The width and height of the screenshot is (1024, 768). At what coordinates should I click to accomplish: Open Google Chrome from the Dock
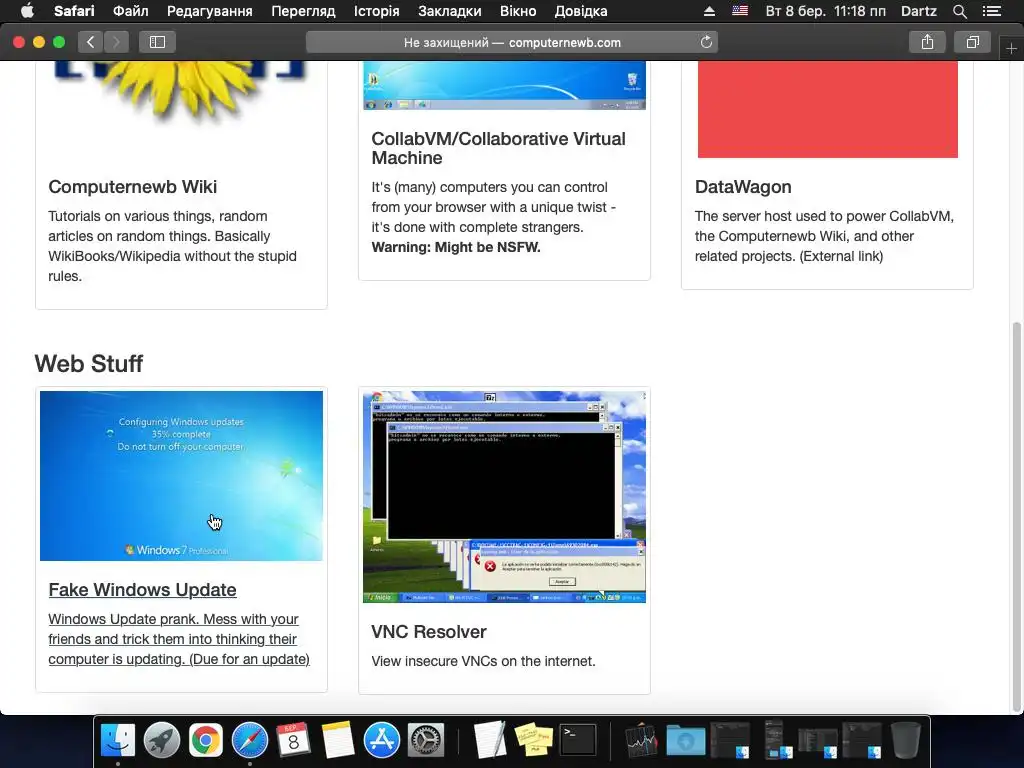point(206,741)
